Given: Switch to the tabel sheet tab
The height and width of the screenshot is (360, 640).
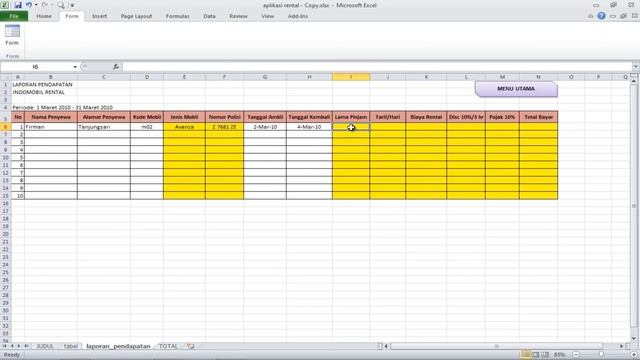Looking at the screenshot, I should tap(71, 346).
